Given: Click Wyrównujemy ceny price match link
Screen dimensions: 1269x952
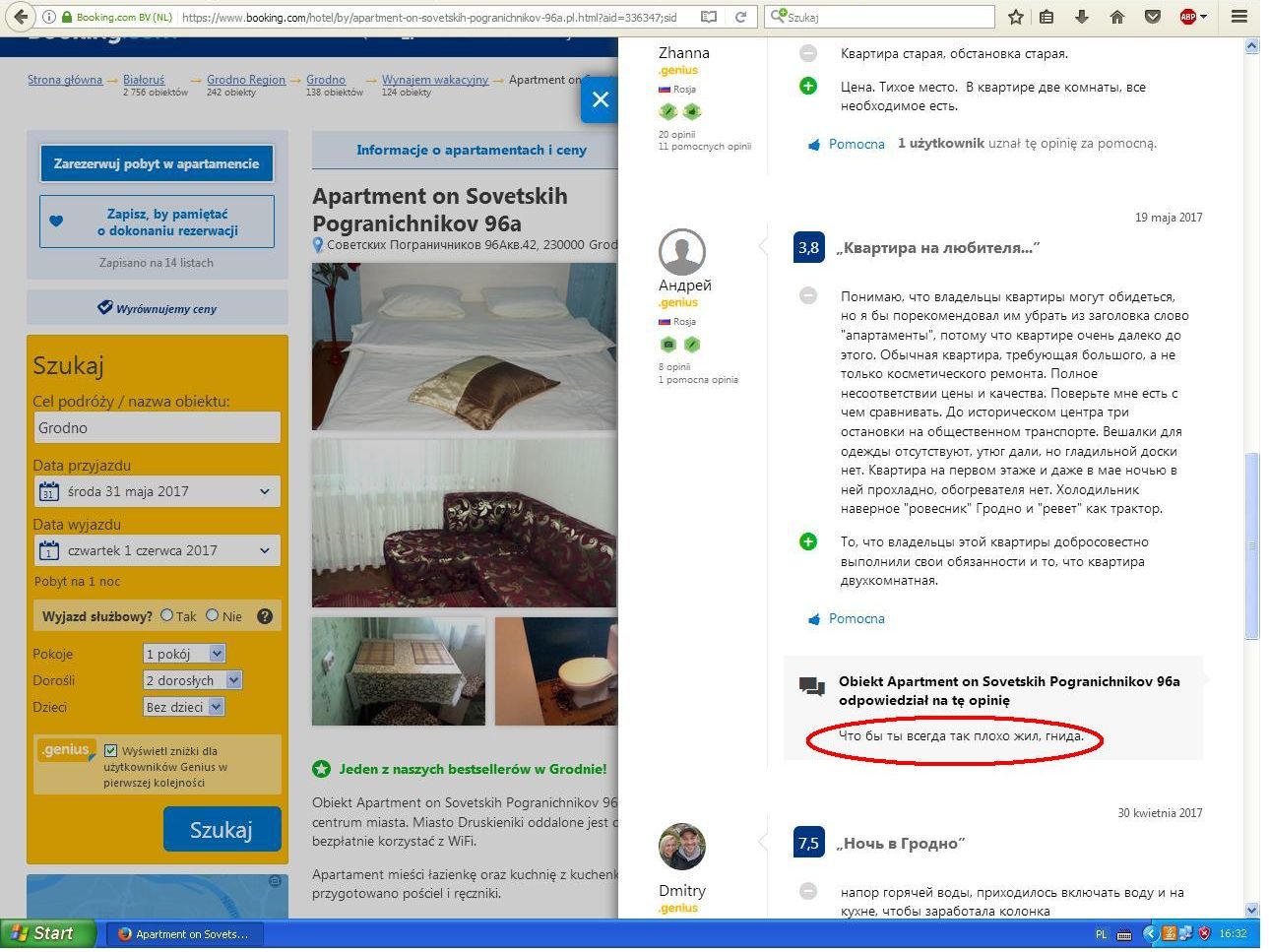Looking at the screenshot, I should pyautogui.click(x=158, y=308).
